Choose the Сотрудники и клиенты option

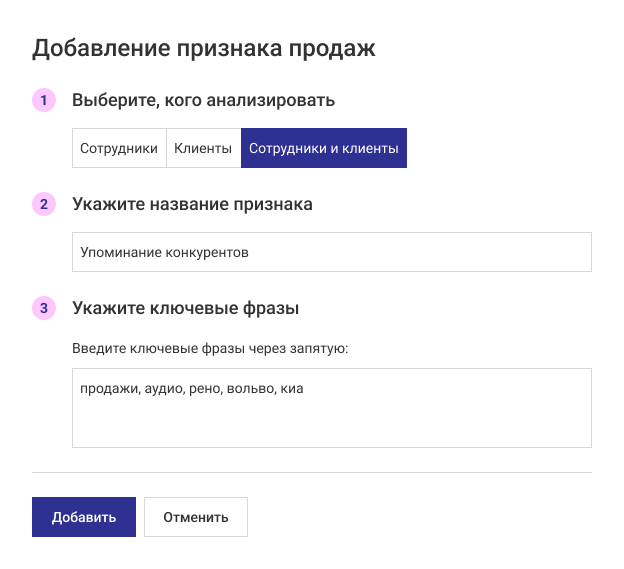(323, 148)
